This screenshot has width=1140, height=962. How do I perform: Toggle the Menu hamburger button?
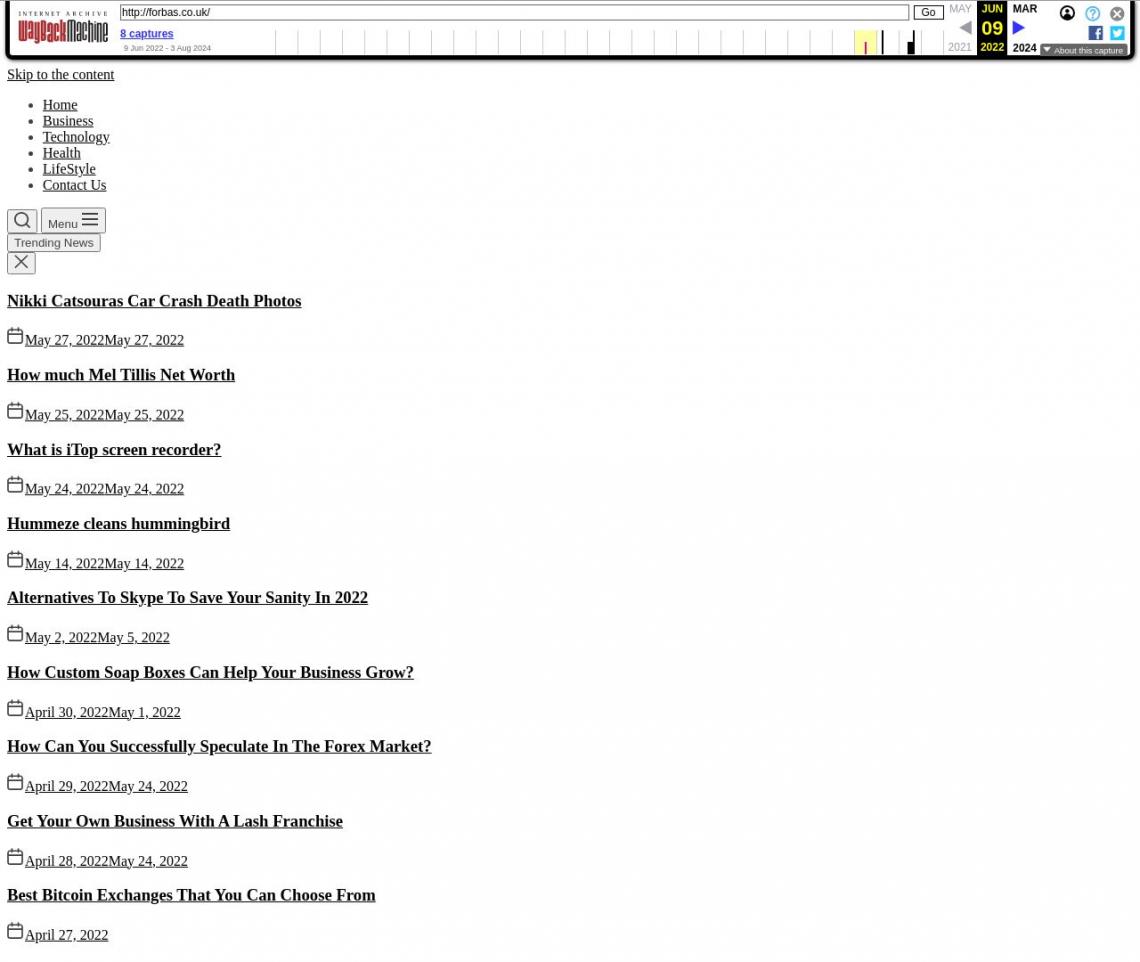[x=73, y=221]
